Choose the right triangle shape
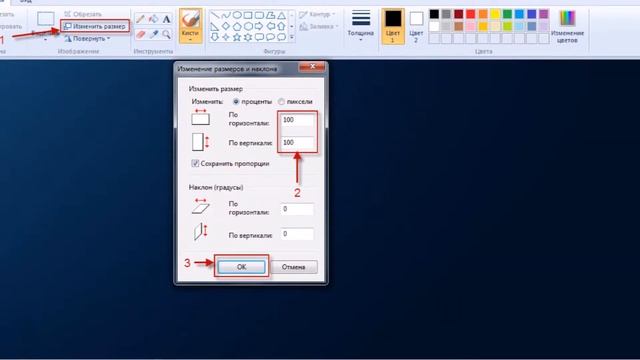Viewport: 640px width, 360px height. pyautogui.click(x=215, y=27)
